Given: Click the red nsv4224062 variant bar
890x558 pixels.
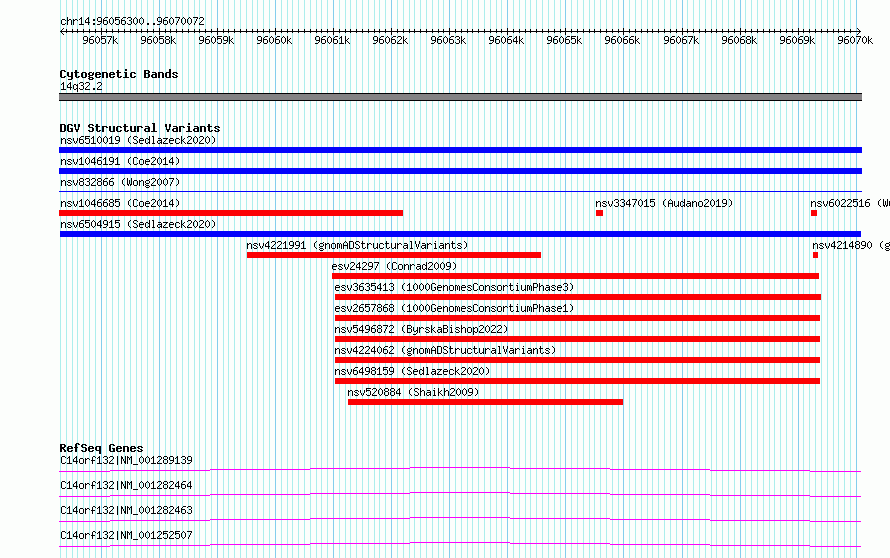Looking at the screenshot, I should point(577,360).
